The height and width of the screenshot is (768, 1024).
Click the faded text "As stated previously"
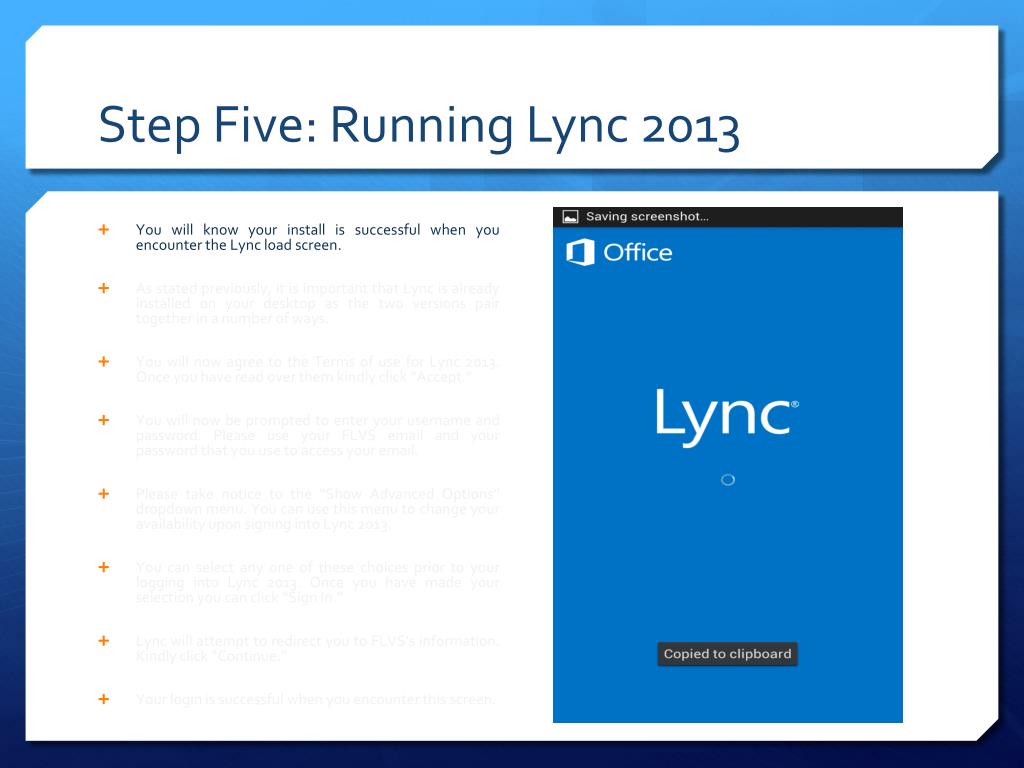[x=200, y=288]
